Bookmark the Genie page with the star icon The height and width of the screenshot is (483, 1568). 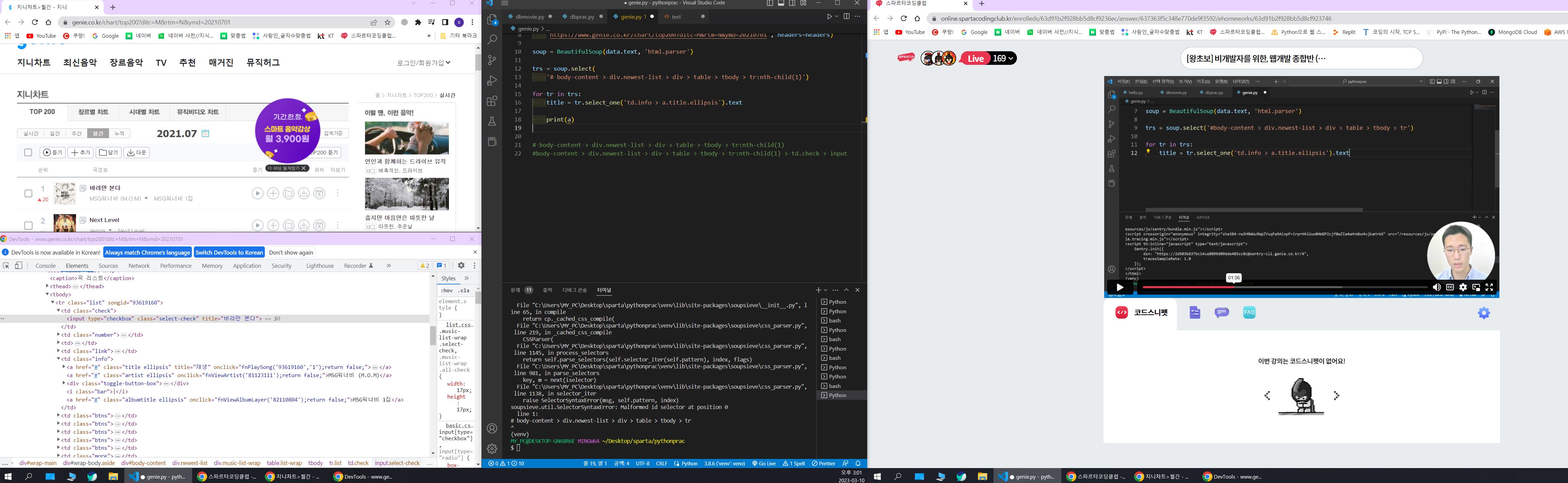(x=388, y=22)
